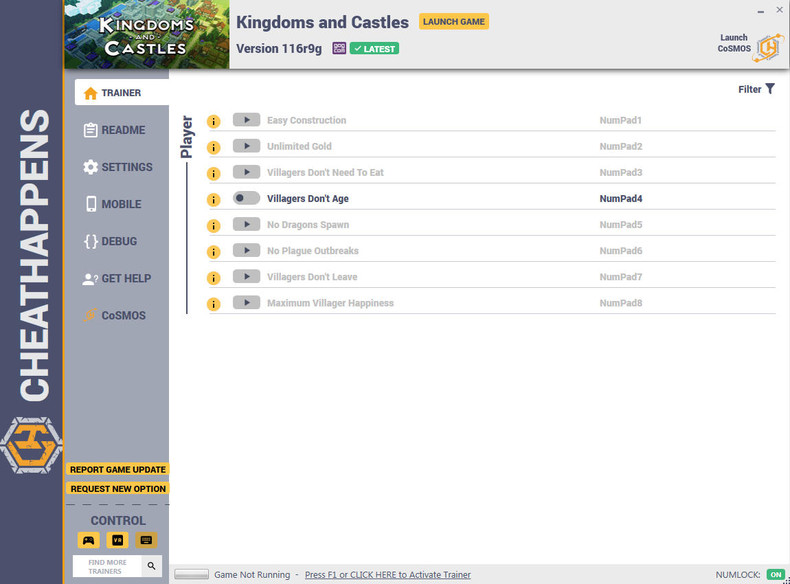Click the Launch CoSMOS text label
Viewport: 790px width, 584px height.
[x=734, y=43]
